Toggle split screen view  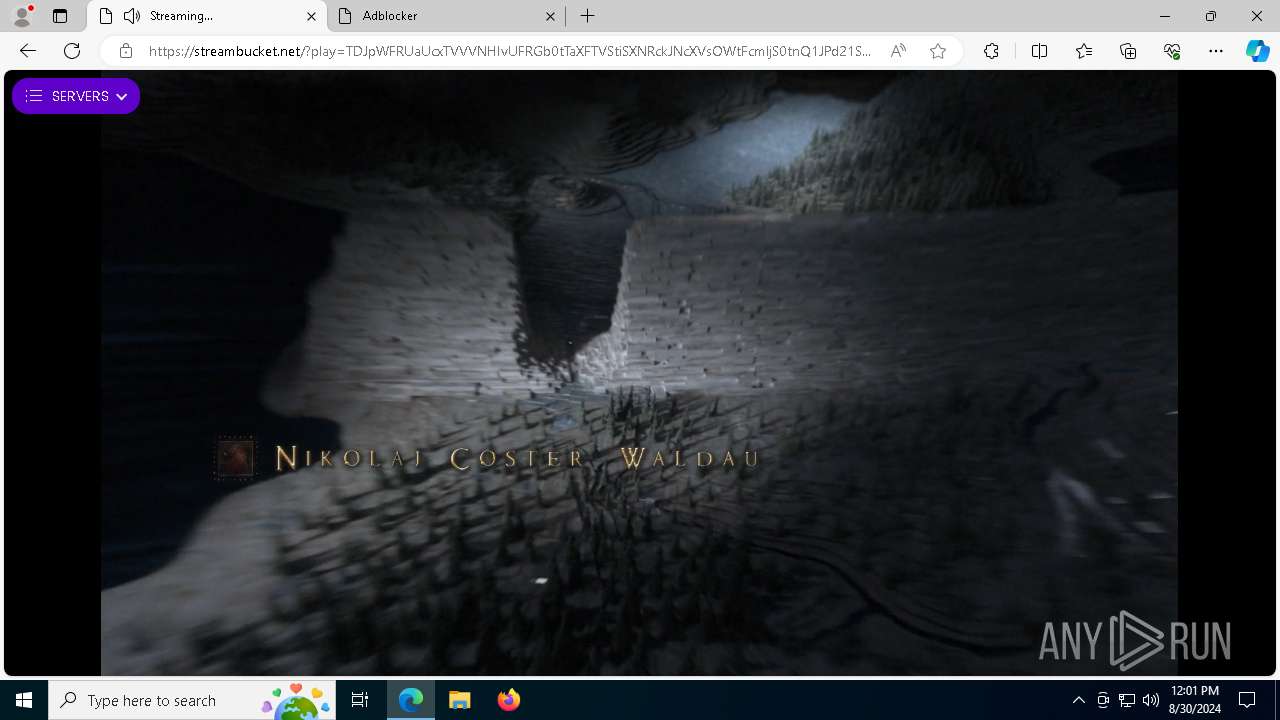[x=1039, y=51]
